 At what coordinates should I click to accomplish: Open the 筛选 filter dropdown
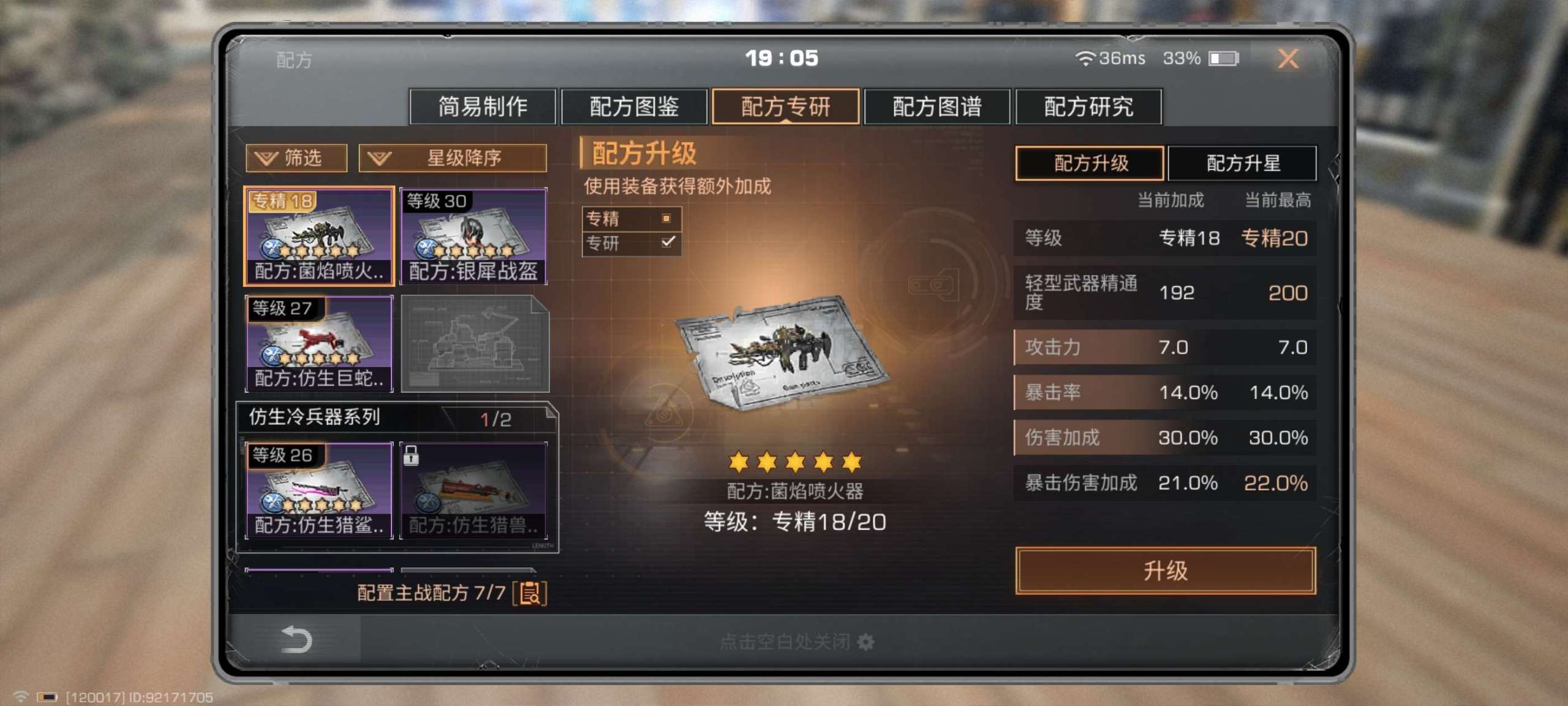point(296,158)
